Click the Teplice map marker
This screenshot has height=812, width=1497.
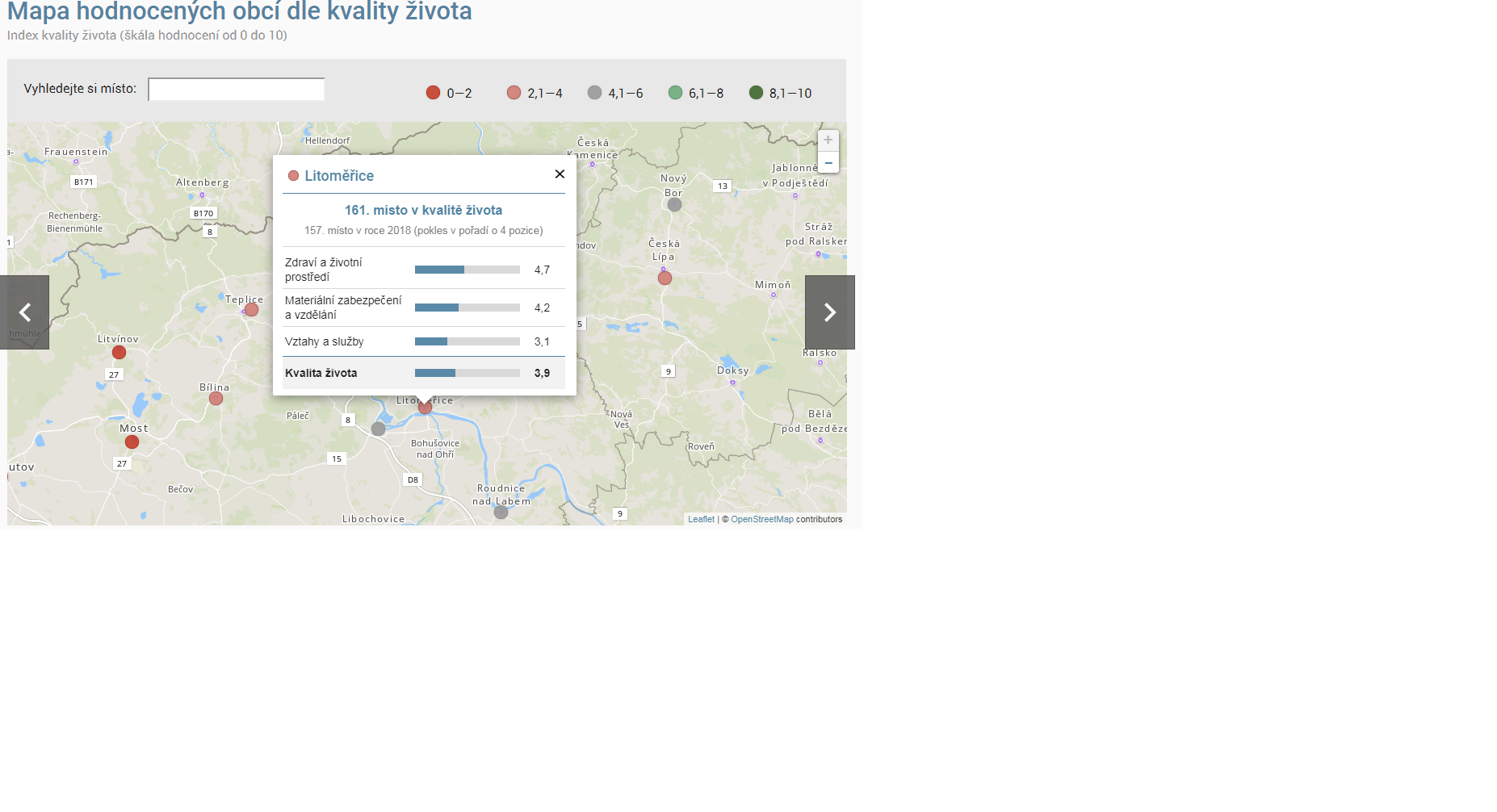(x=252, y=310)
